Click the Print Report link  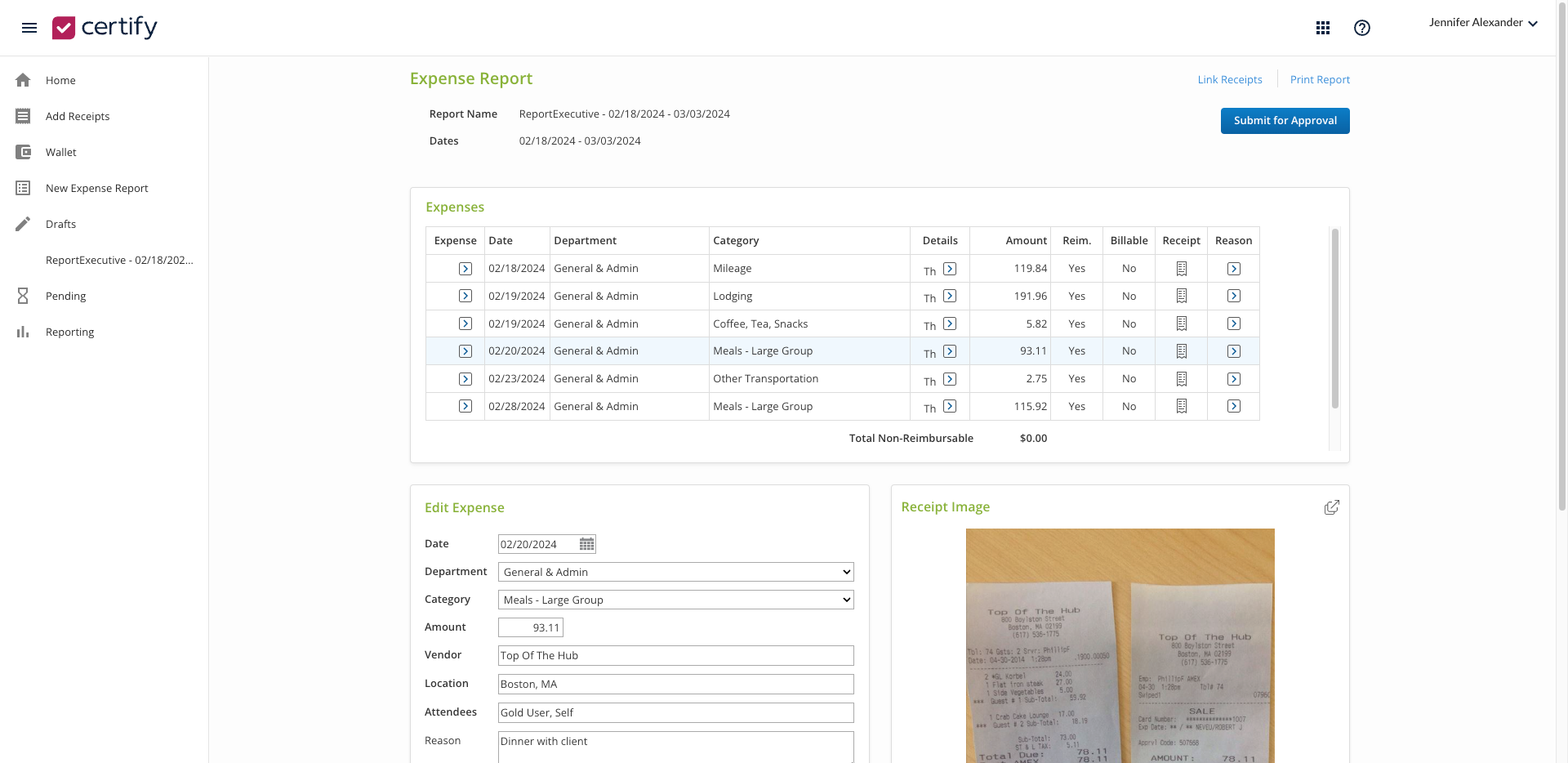(x=1320, y=79)
